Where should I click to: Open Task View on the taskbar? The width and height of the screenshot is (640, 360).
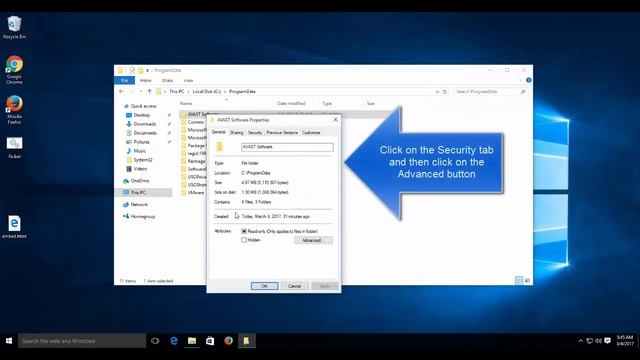point(155,340)
